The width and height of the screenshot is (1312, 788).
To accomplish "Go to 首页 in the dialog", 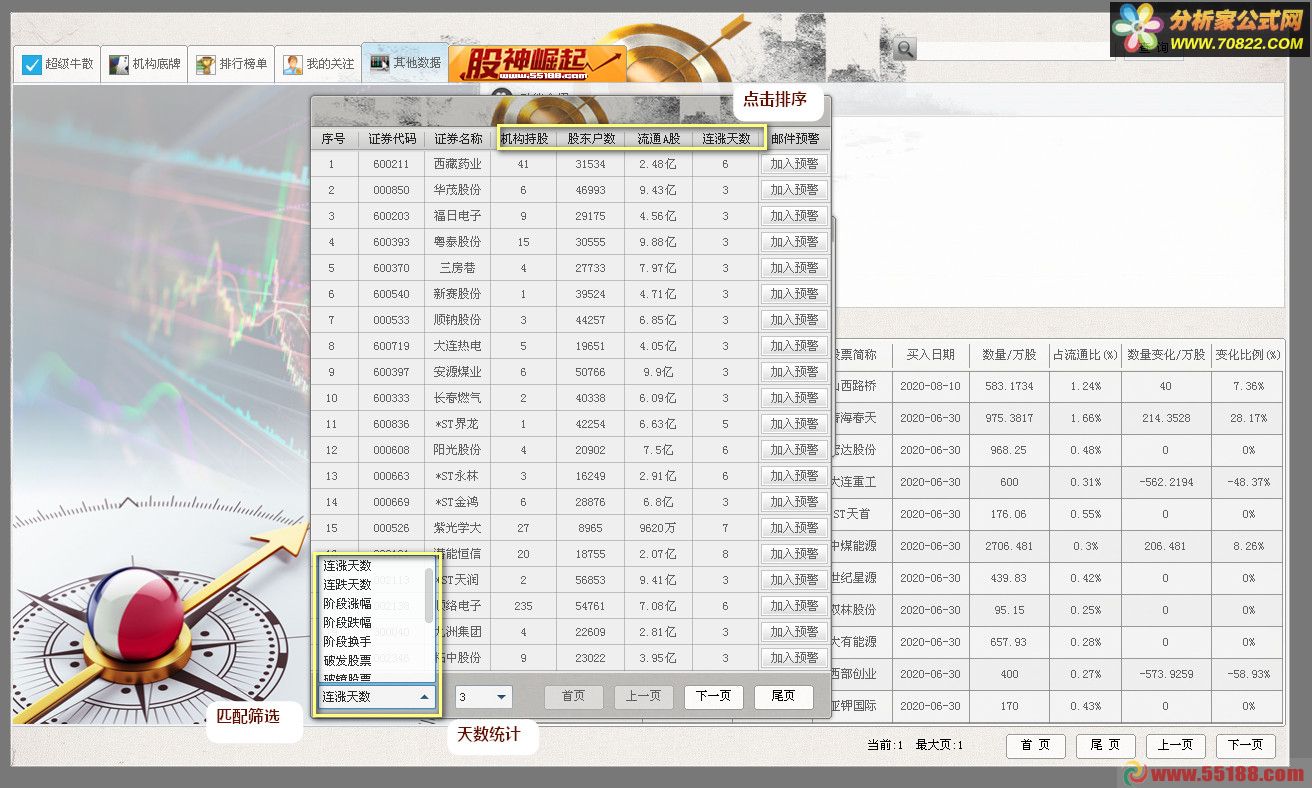I will point(573,696).
